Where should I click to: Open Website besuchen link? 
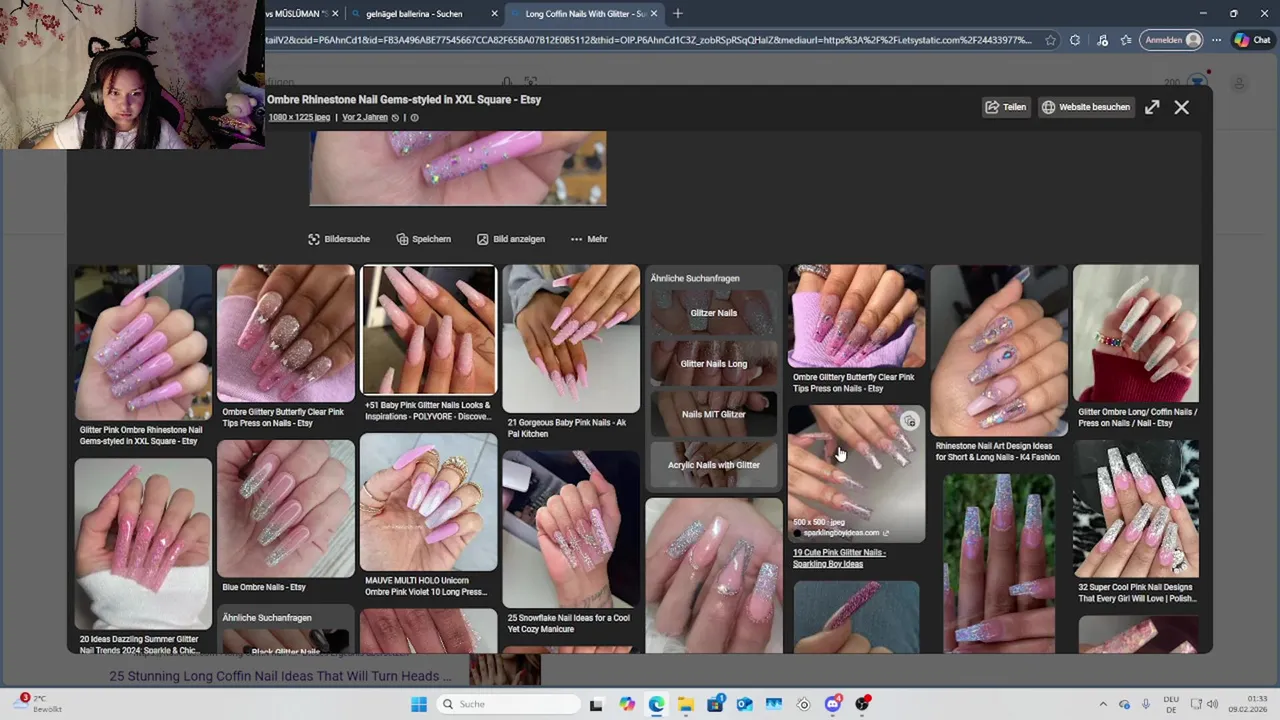pyautogui.click(x=1086, y=107)
